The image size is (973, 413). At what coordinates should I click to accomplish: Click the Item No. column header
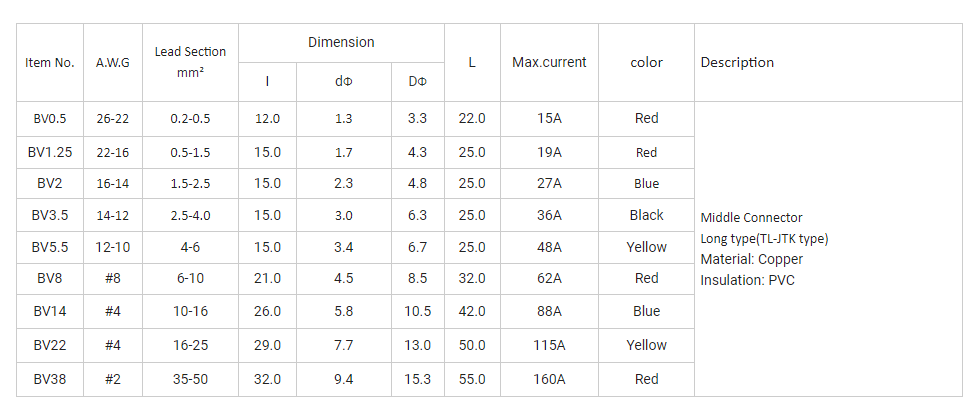[x=50, y=62]
